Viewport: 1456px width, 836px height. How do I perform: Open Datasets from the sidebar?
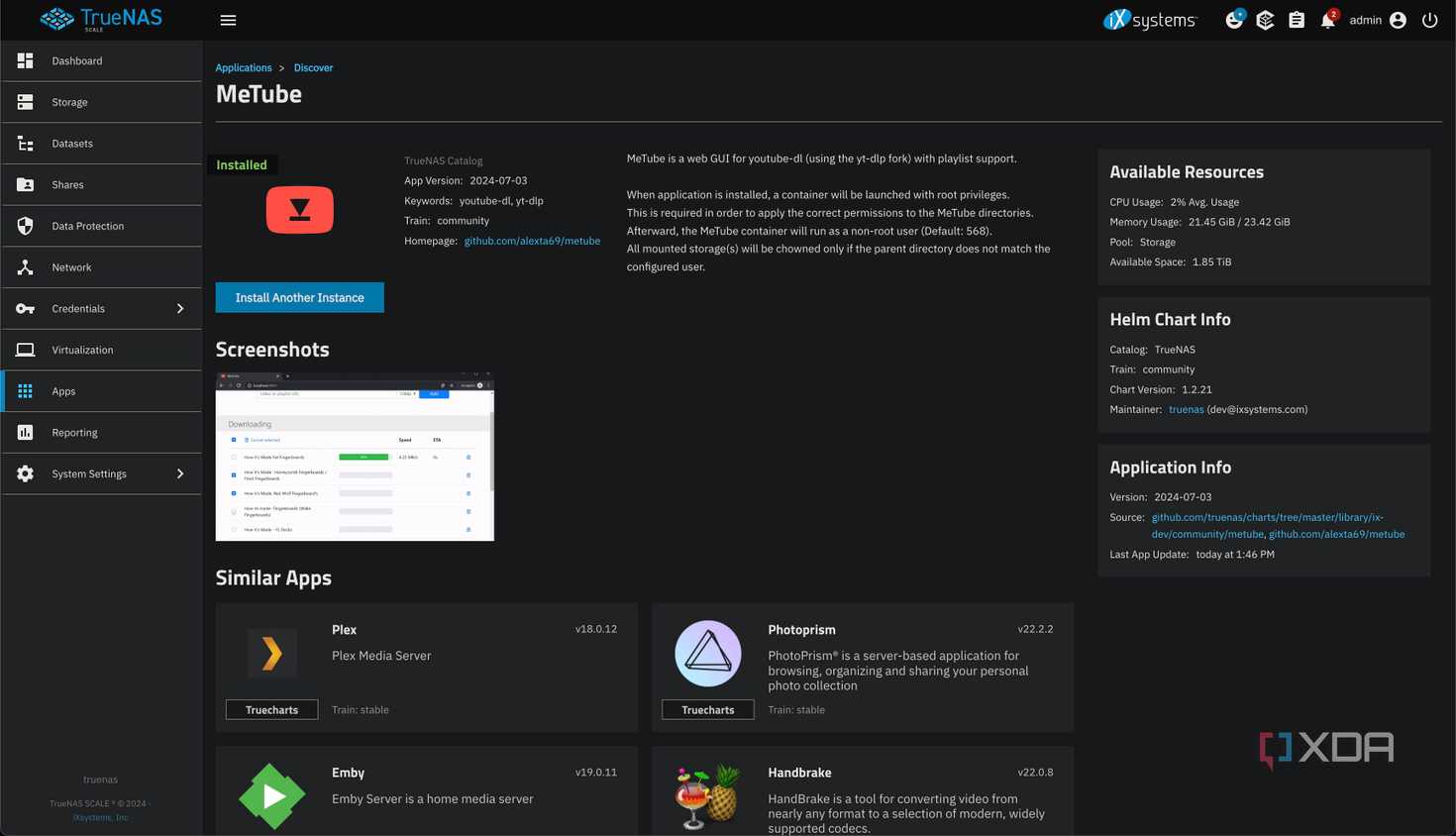click(101, 144)
